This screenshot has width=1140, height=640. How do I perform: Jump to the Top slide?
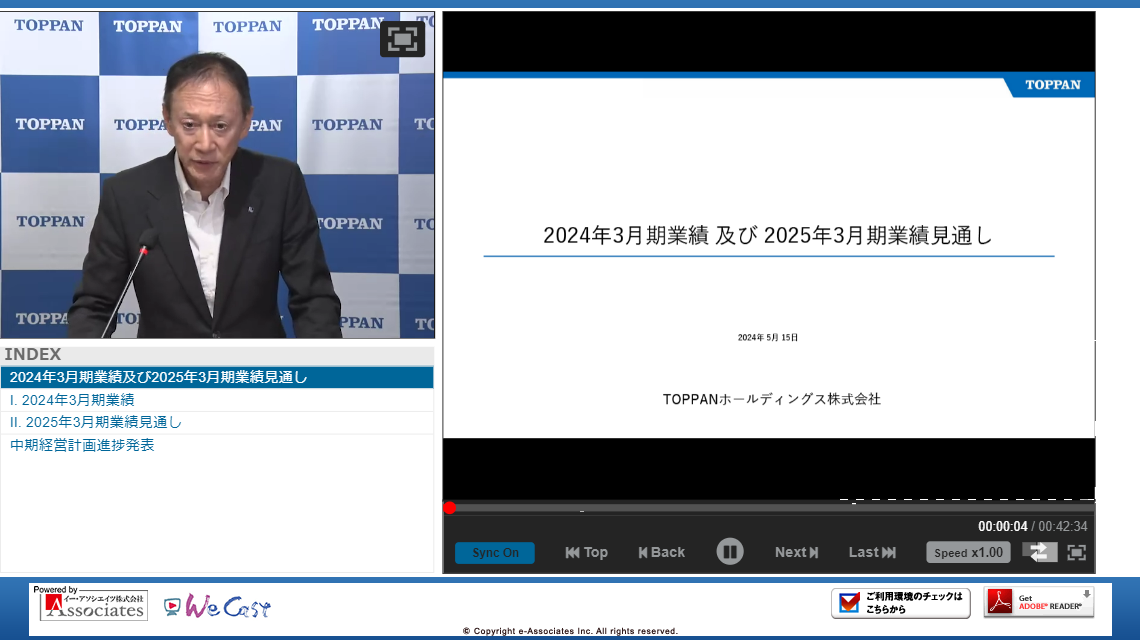(586, 552)
